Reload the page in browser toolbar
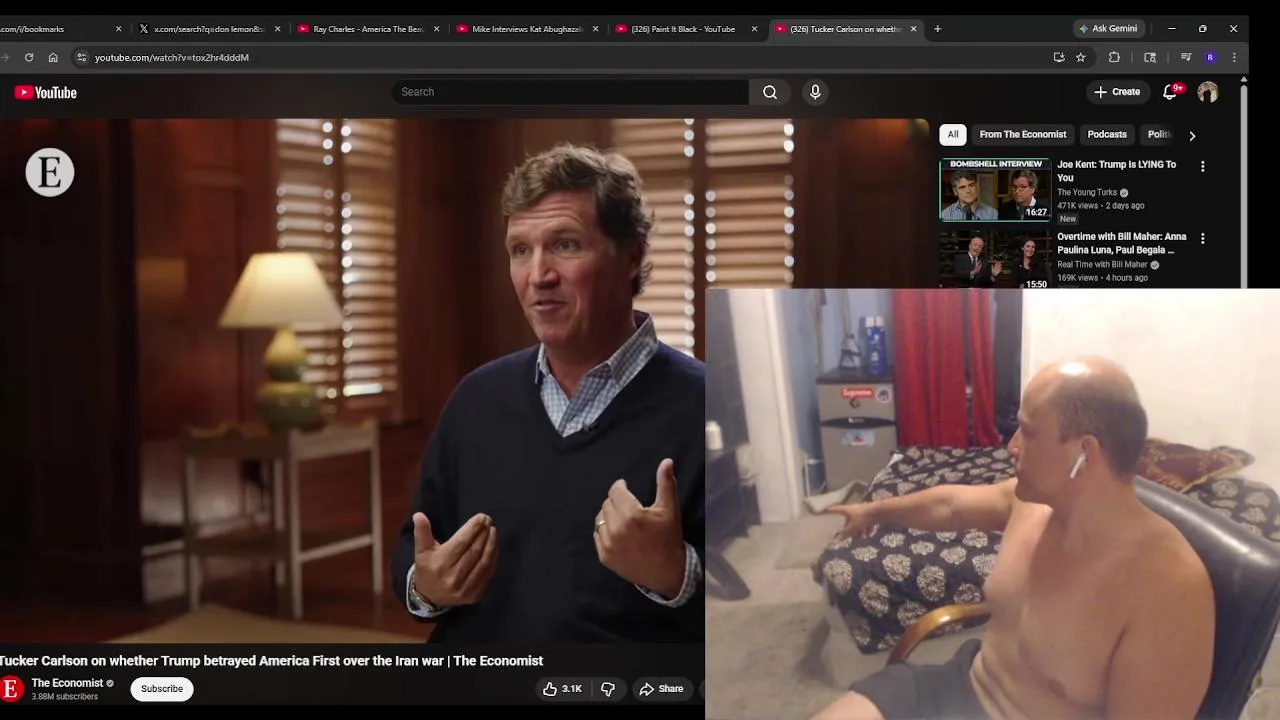Screen dimensions: 1280x720 pyautogui.click(x=29, y=57)
